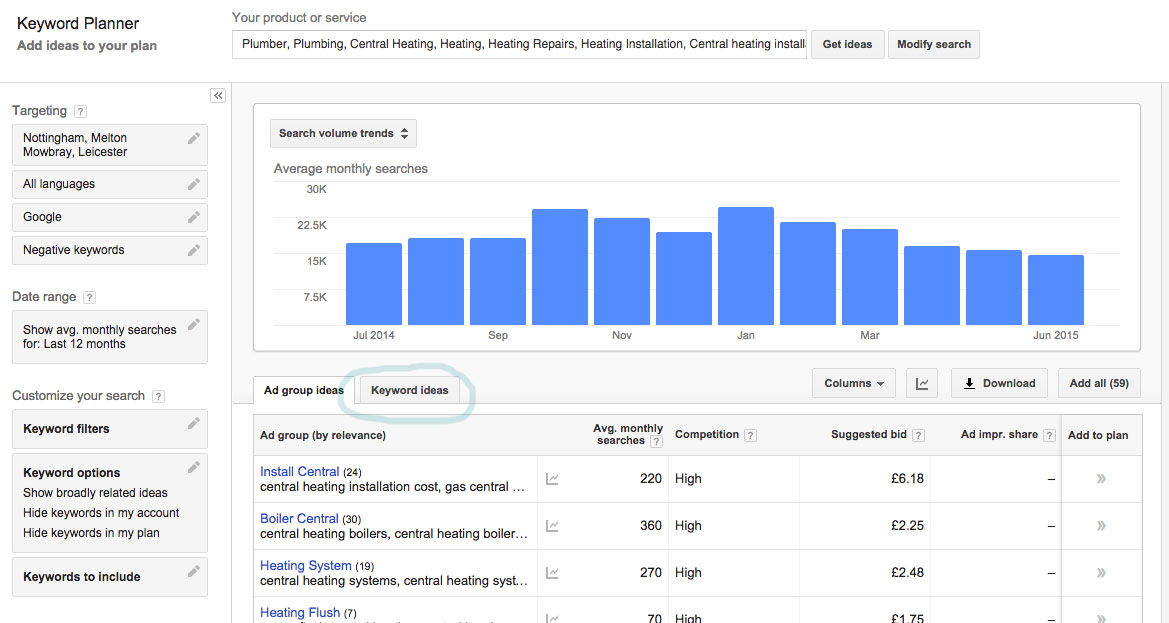
Task: Open Heating Flush ad group link
Action: point(300,612)
